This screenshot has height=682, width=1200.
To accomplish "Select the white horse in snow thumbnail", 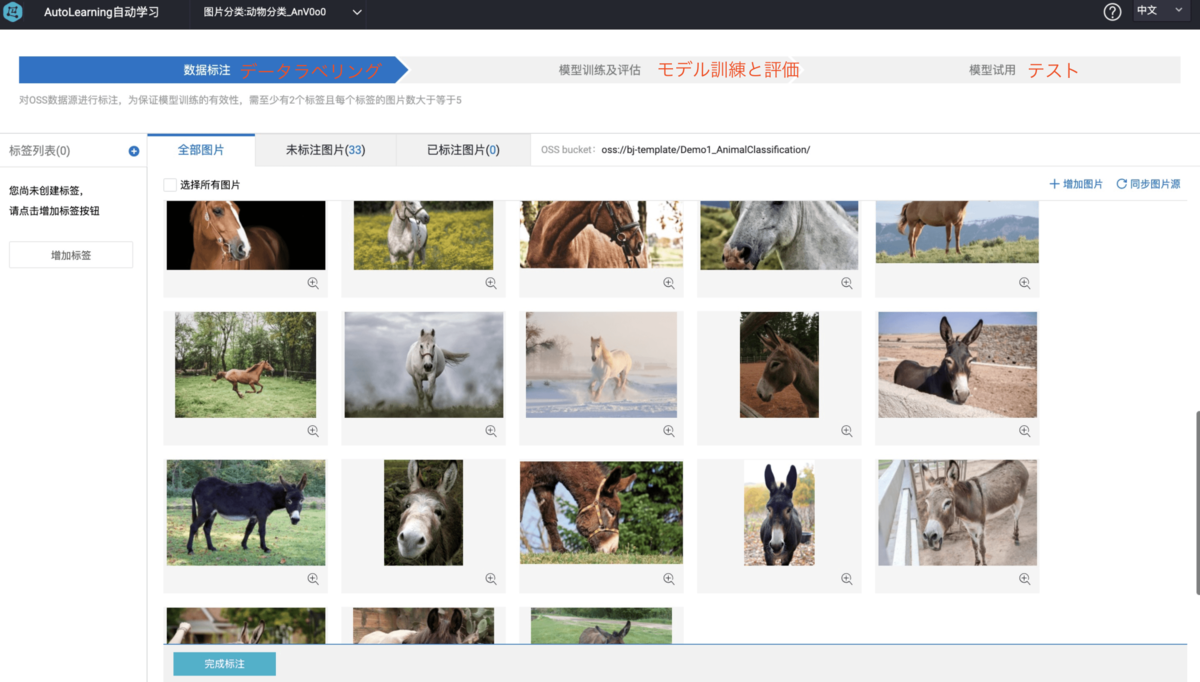I will tap(601, 364).
